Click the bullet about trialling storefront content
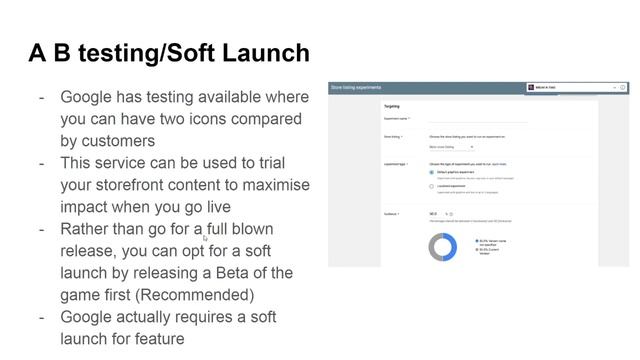 185,184
